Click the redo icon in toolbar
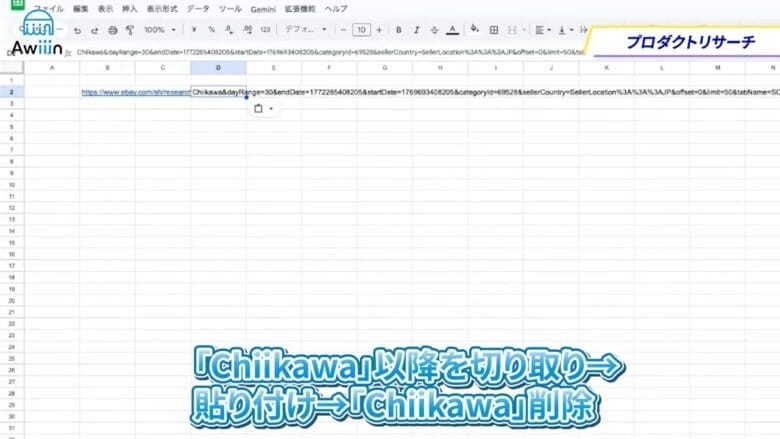This screenshot has height=439, width=780. pos(95,30)
